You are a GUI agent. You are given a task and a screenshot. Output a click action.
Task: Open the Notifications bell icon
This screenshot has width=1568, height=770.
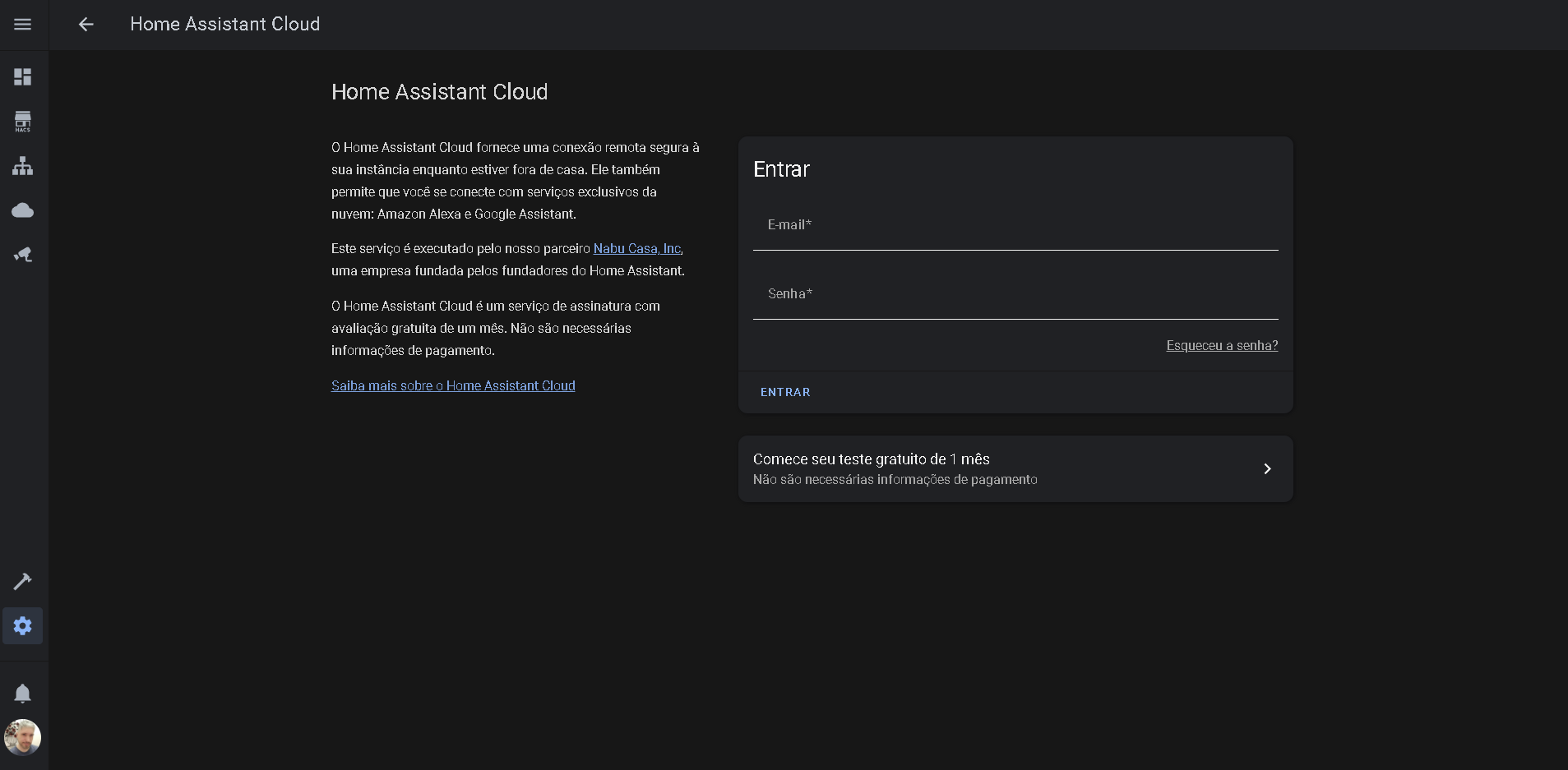coord(23,694)
